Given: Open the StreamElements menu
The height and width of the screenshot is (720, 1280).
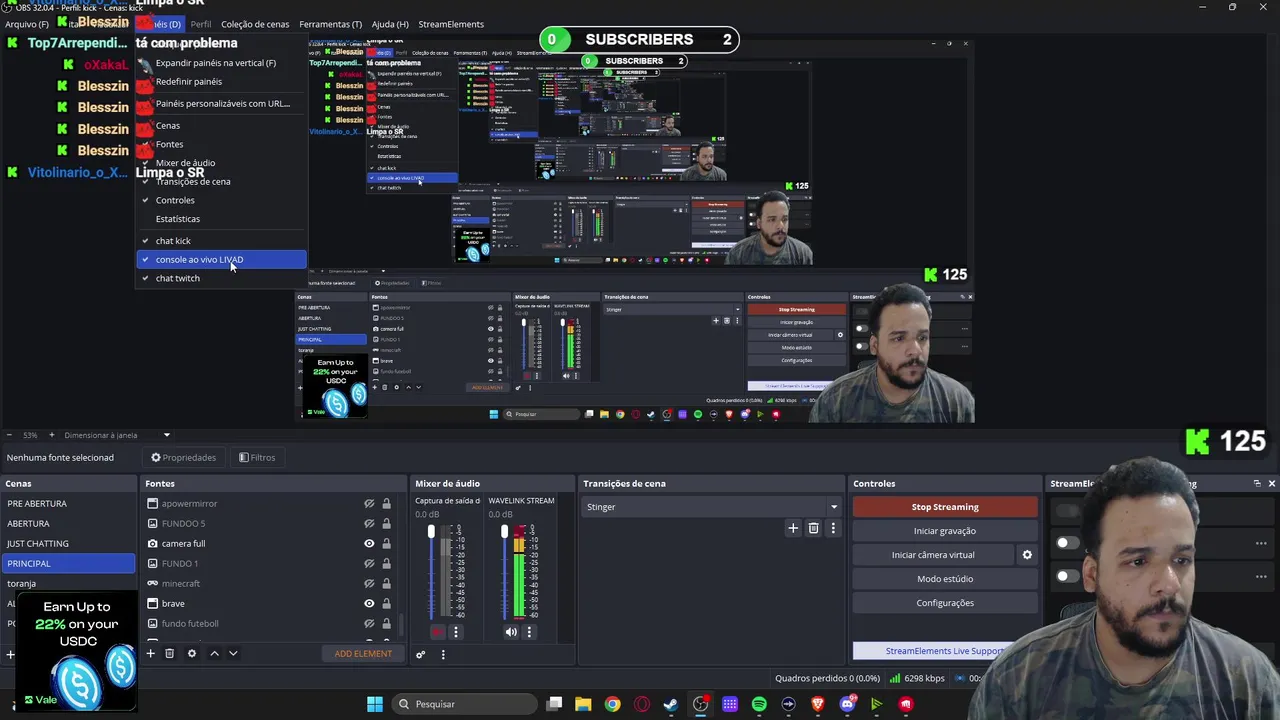Looking at the screenshot, I should point(451,24).
